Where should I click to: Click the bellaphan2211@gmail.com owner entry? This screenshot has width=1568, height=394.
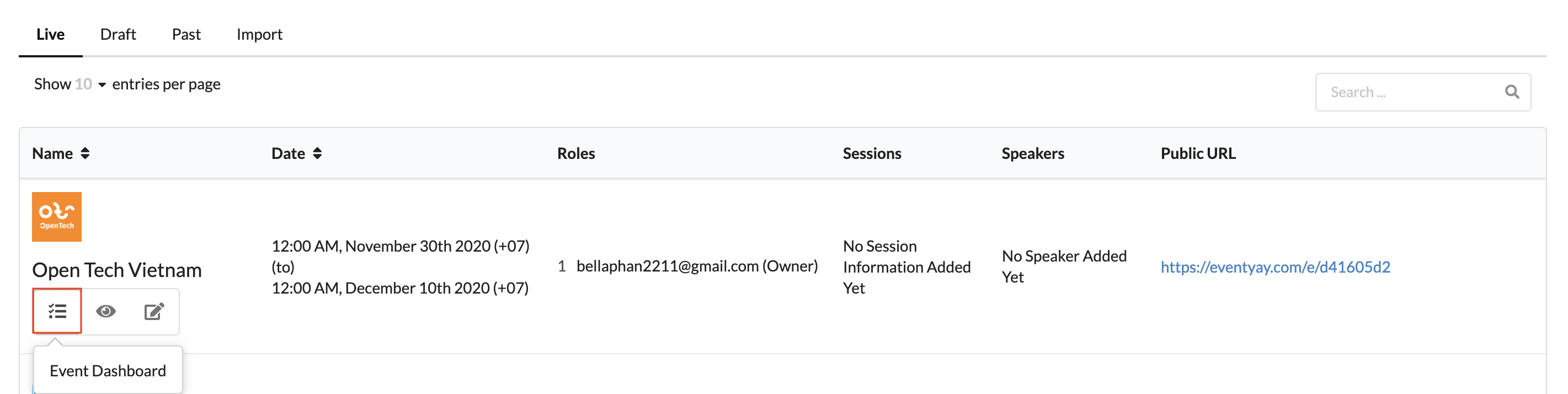point(697,266)
